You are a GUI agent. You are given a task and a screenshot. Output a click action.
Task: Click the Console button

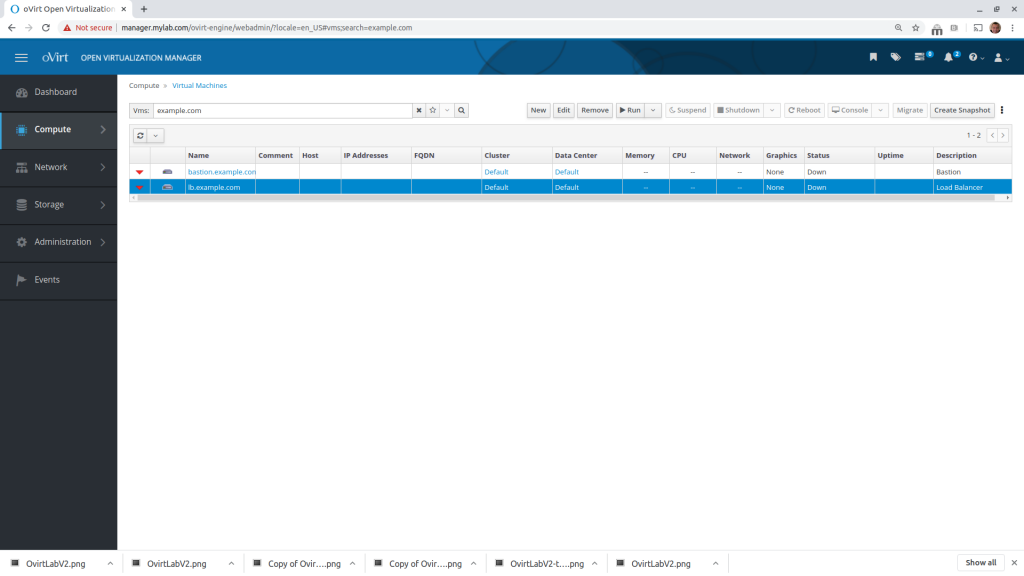[x=850, y=110]
